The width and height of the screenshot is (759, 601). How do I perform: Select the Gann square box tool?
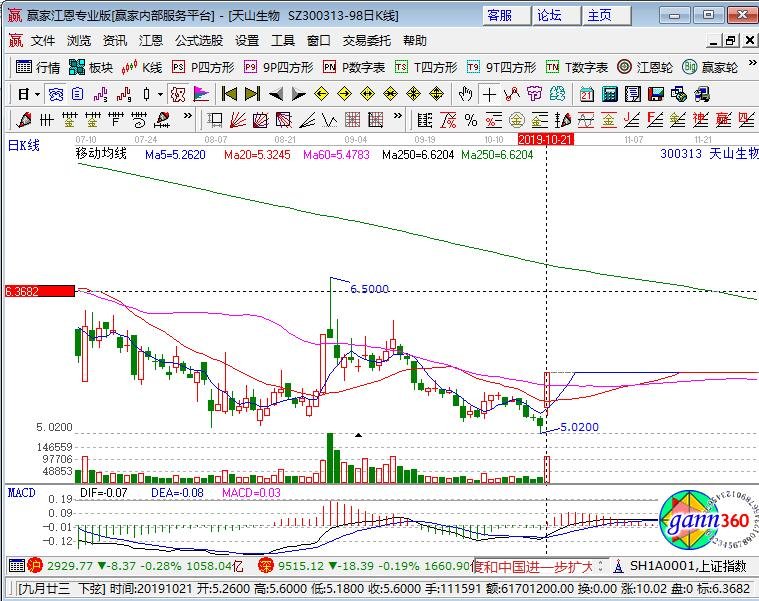(260, 120)
